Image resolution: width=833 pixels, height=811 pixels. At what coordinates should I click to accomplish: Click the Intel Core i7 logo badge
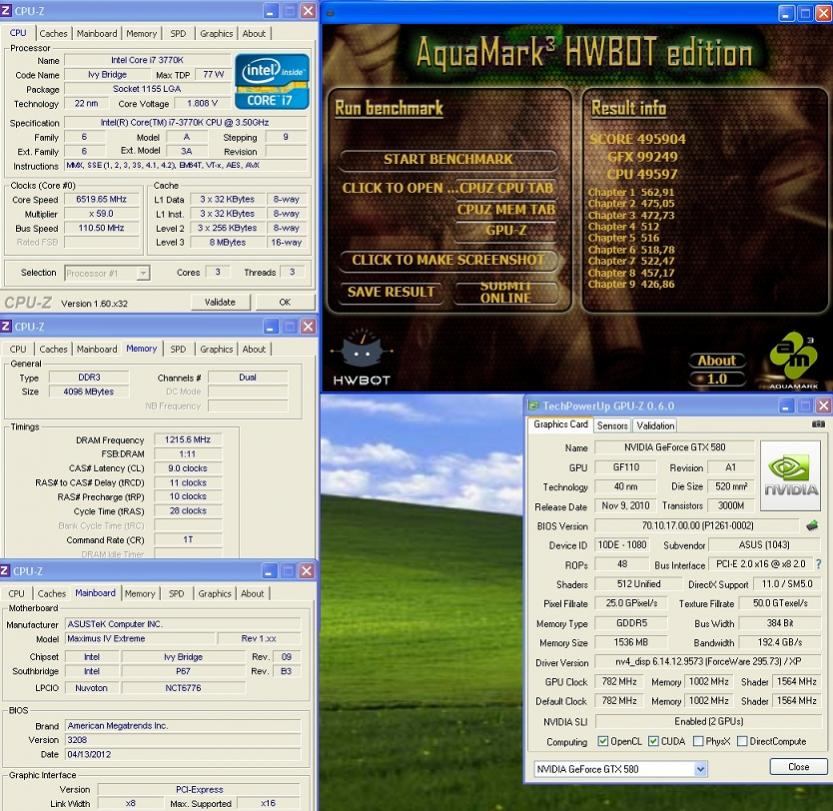tap(271, 81)
